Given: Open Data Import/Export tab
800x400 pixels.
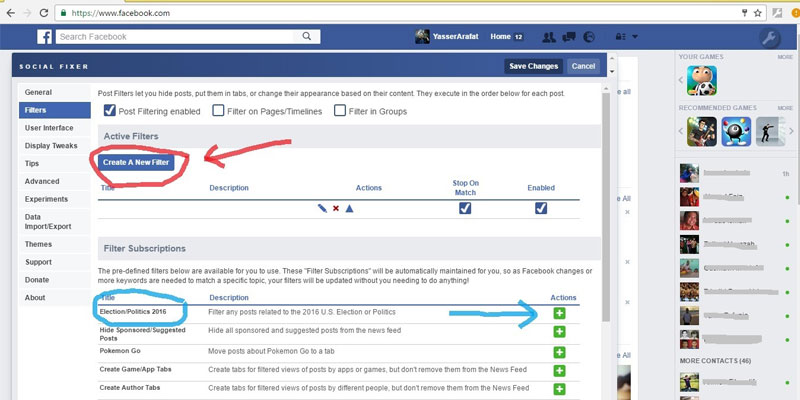Looking at the screenshot, I should point(55,221).
